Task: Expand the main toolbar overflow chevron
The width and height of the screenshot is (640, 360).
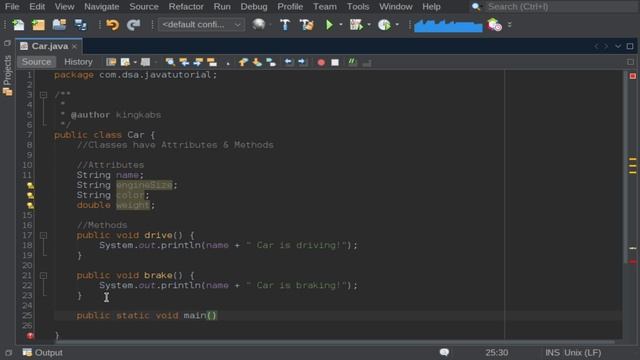Action: point(509,25)
